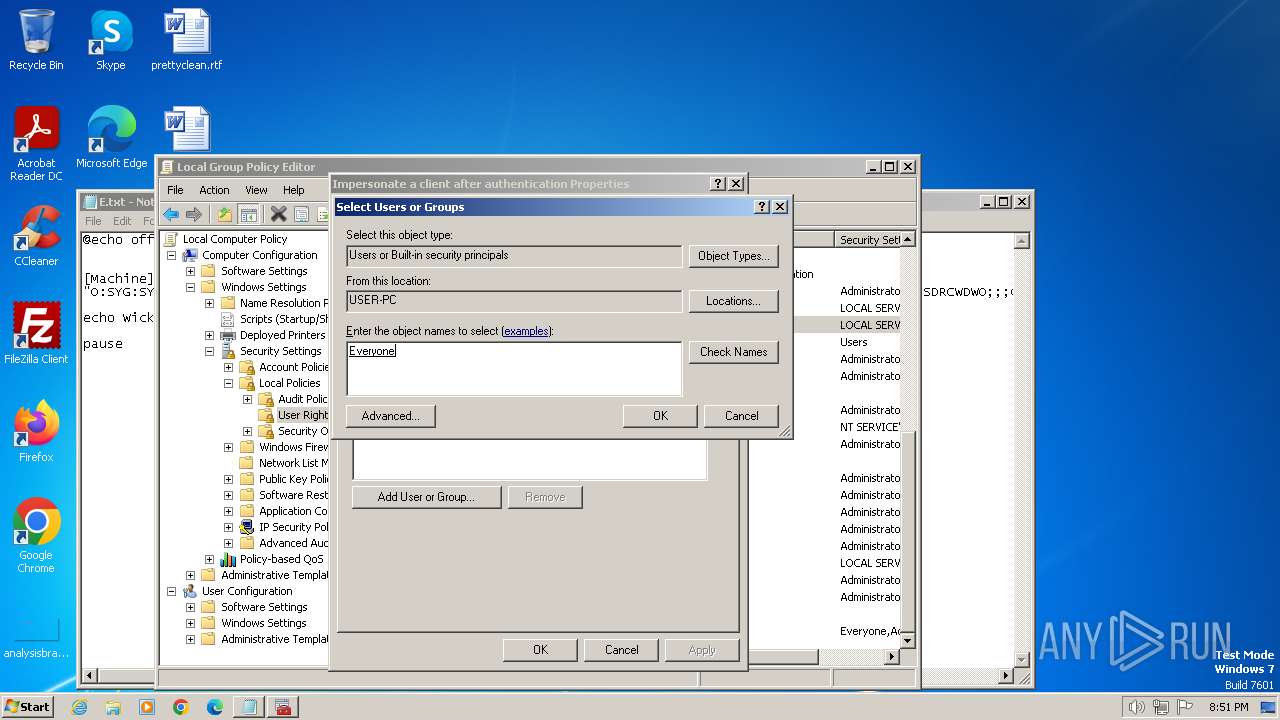Select Local Computer Policy root node
Image resolution: width=1280 pixels, height=720 pixels.
[234, 239]
